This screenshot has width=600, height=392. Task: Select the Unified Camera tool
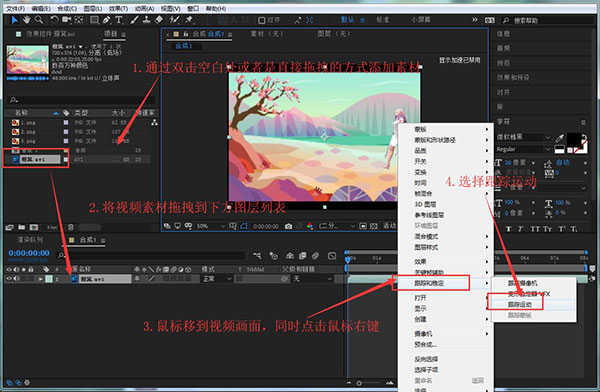(67, 20)
